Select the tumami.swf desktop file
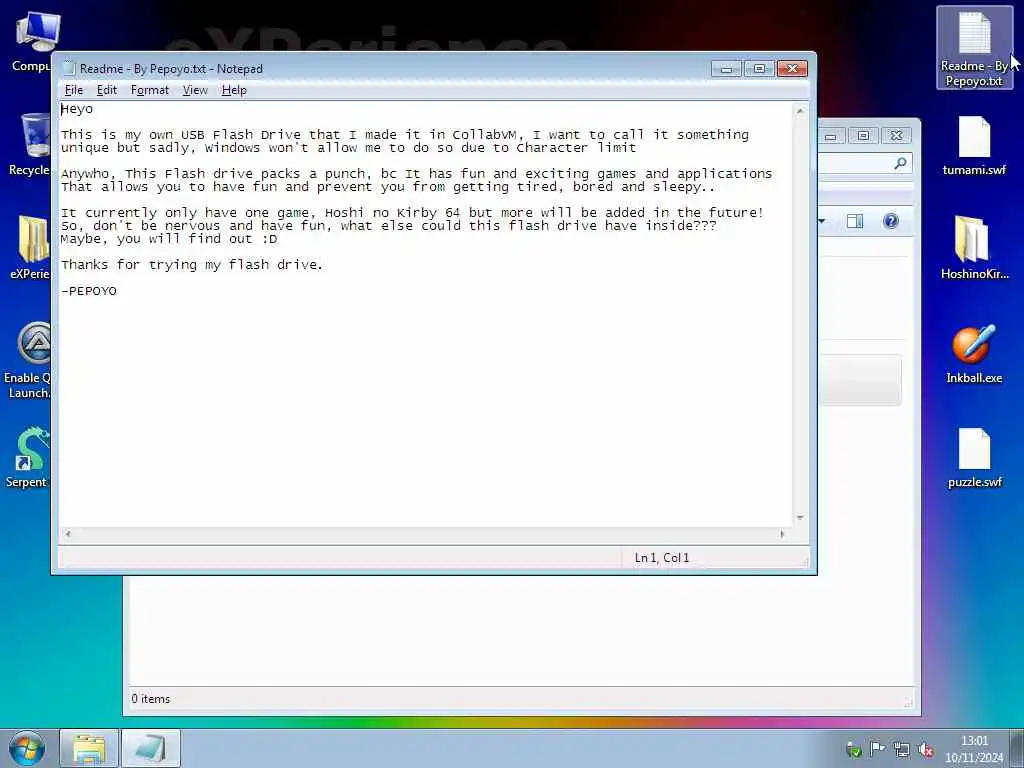 pos(974,146)
